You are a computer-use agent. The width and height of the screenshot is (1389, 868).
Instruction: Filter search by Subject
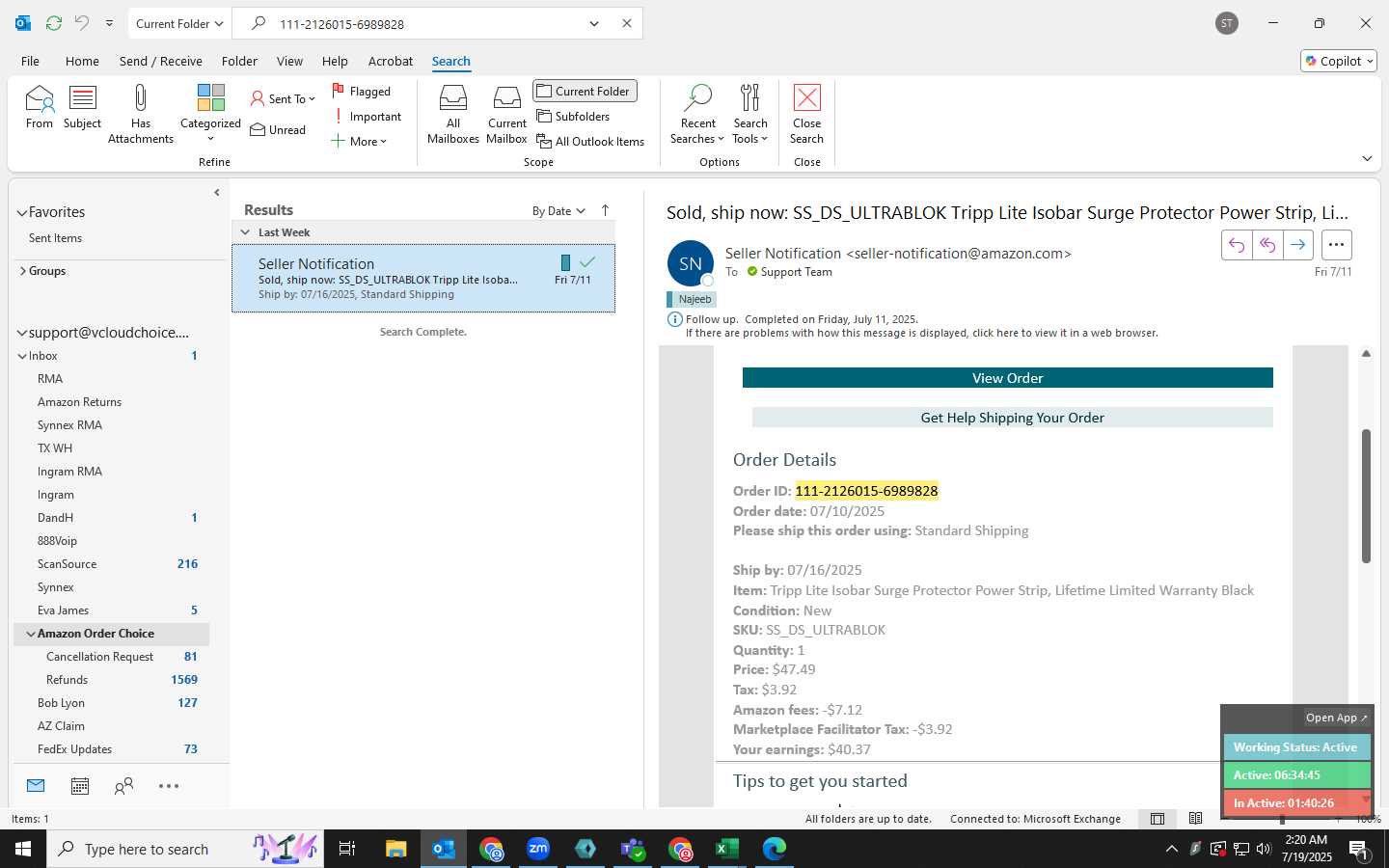click(x=82, y=107)
